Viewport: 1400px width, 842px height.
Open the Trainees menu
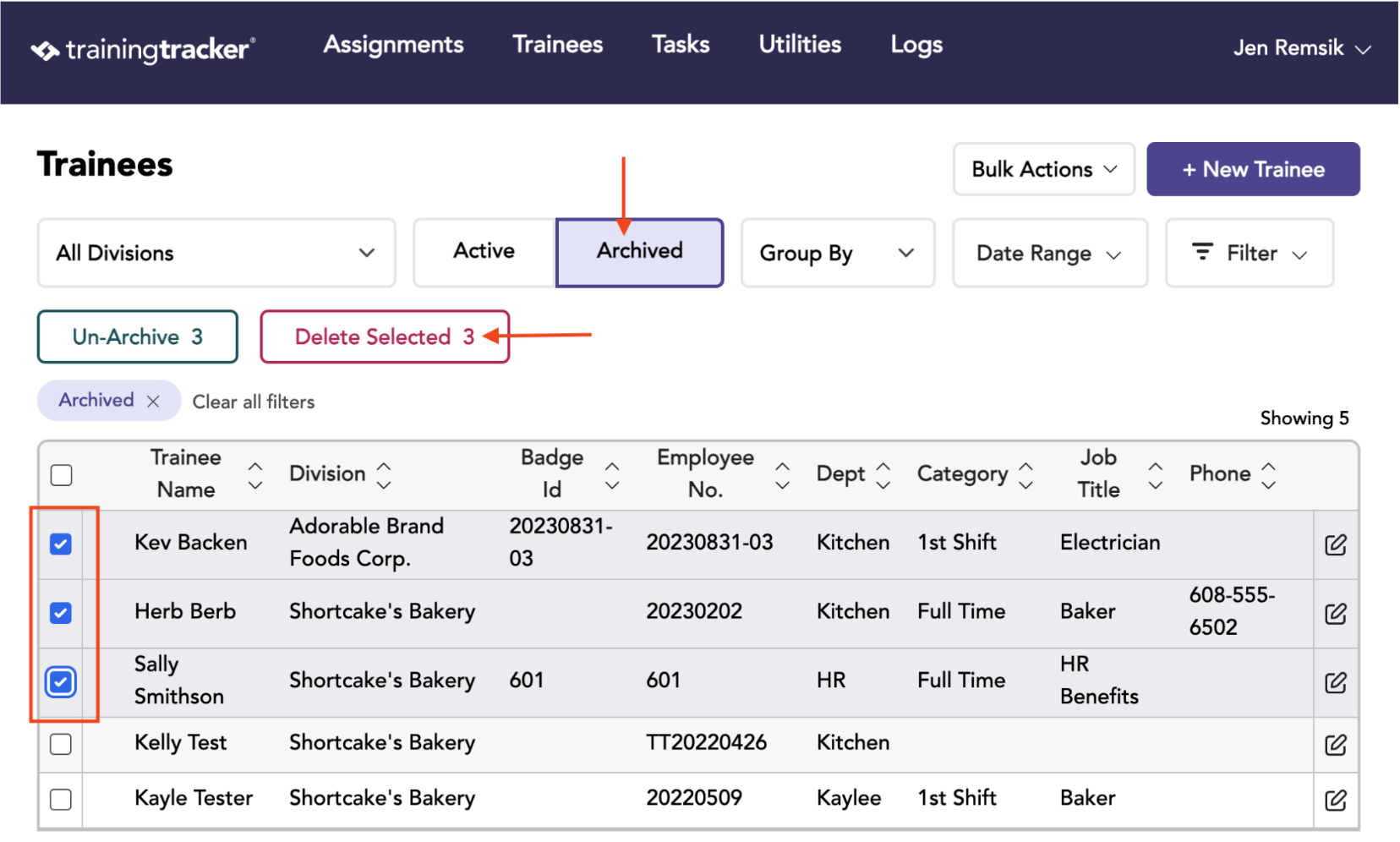(558, 45)
